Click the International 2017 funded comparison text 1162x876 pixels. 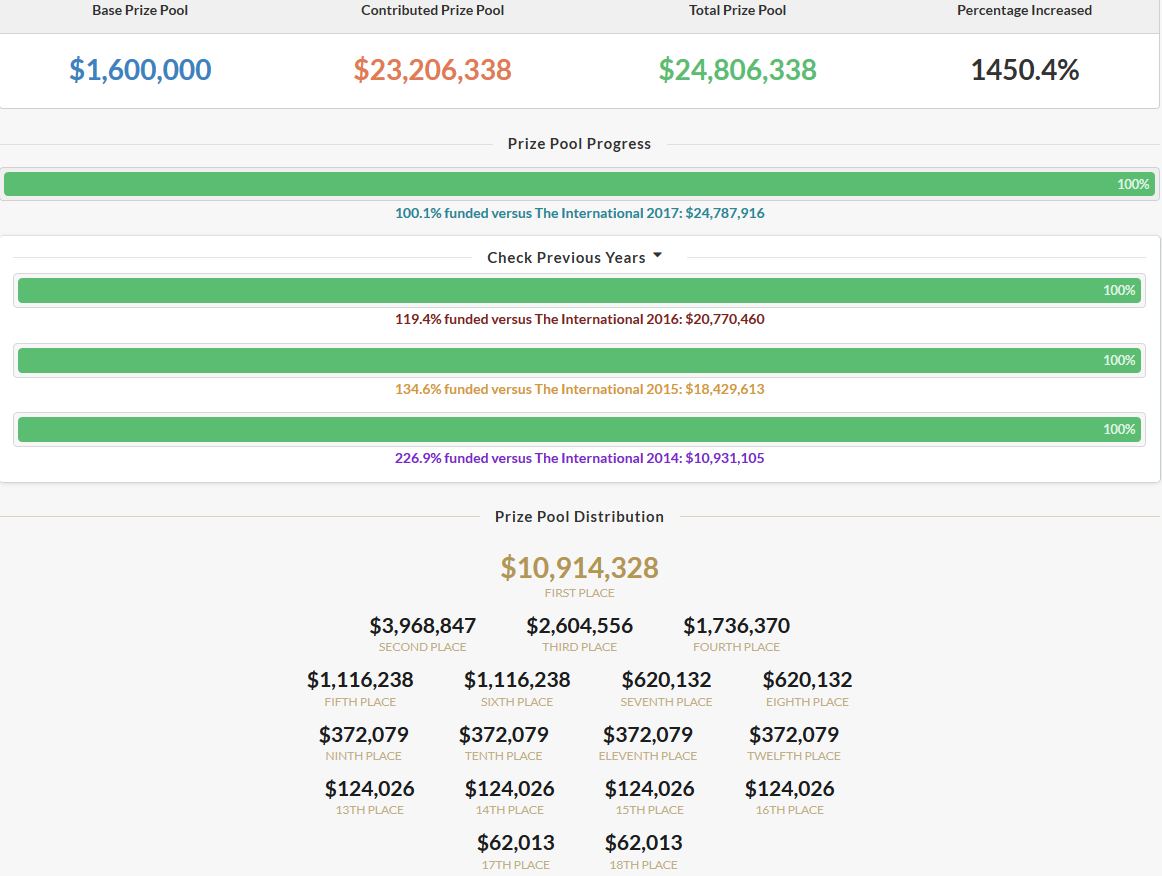(580, 213)
